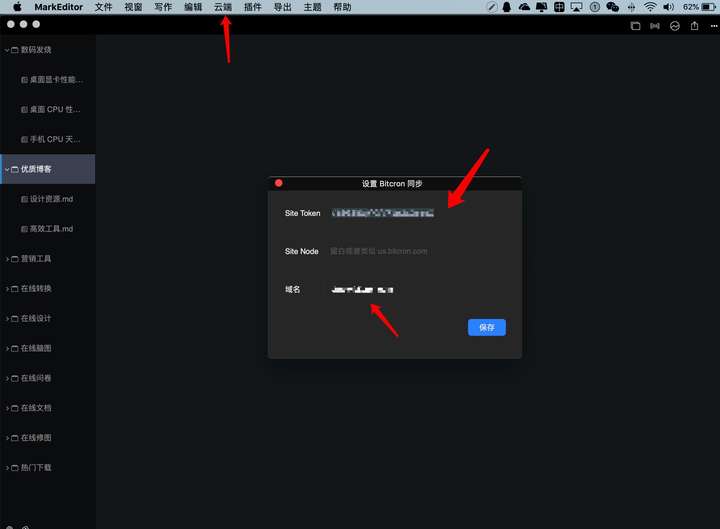This screenshot has height=529, width=720.
Task: Open the Apple menu
Action: click(17, 7)
